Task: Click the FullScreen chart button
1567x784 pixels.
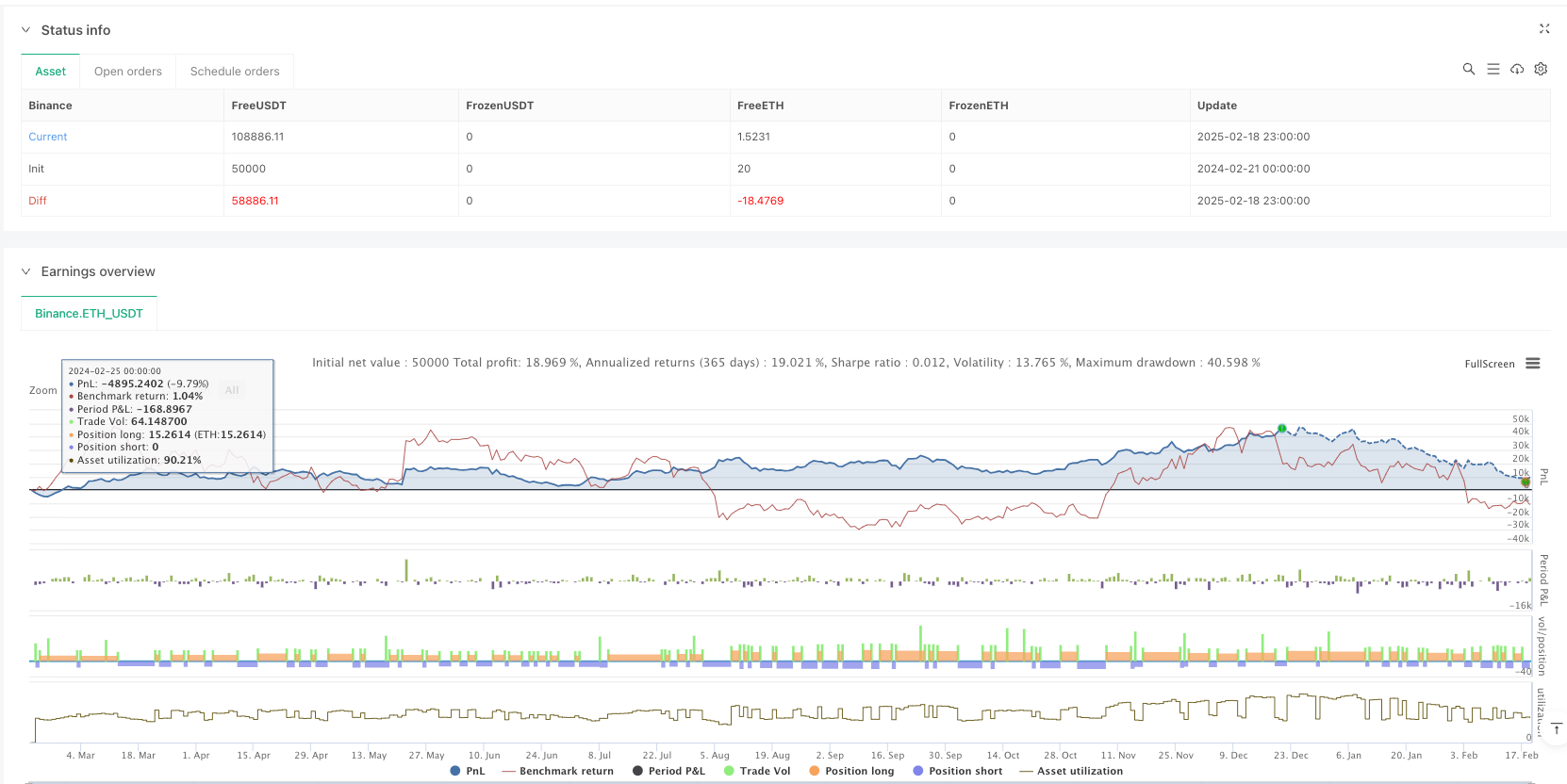Action: pos(1490,364)
